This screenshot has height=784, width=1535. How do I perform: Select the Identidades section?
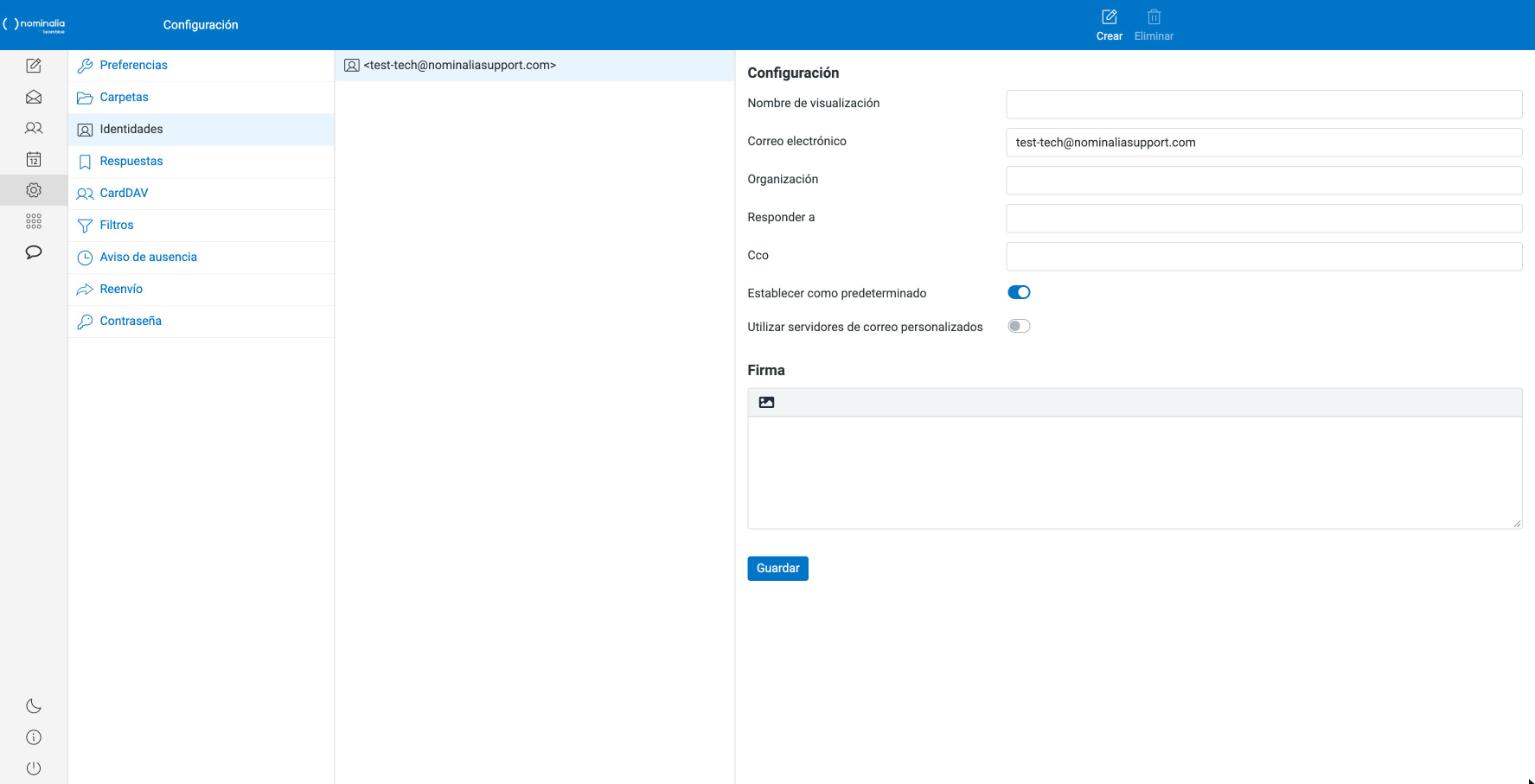click(x=201, y=129)
